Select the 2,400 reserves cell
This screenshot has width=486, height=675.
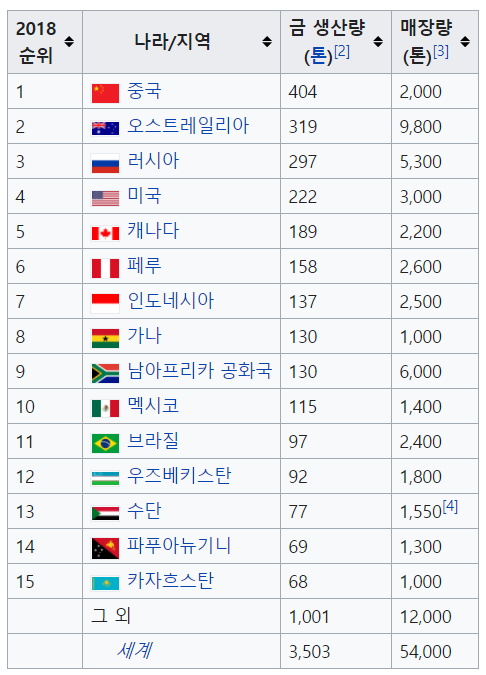(x=435, y=442)
